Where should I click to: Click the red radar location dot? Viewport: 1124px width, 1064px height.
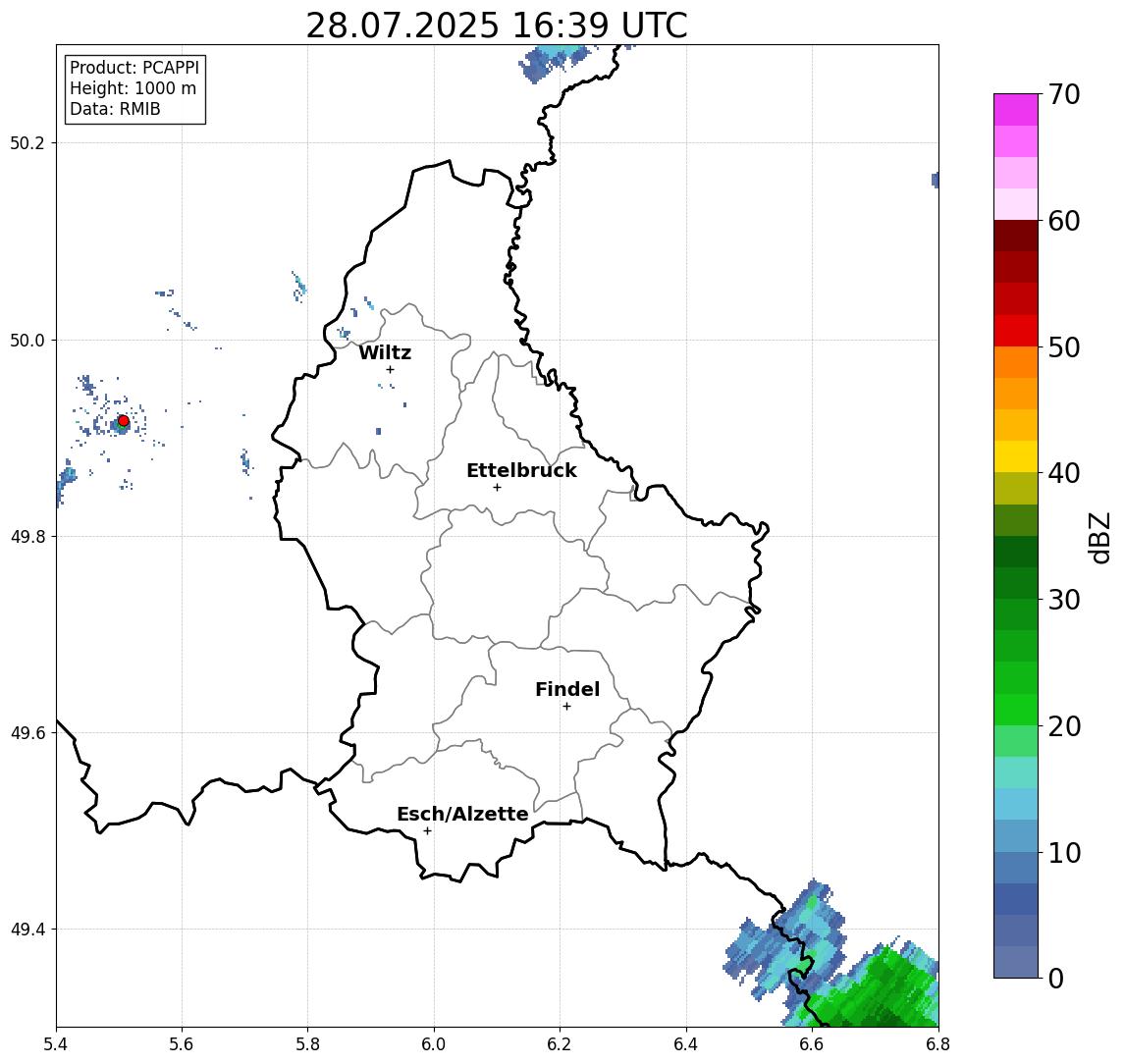[124, 421]
